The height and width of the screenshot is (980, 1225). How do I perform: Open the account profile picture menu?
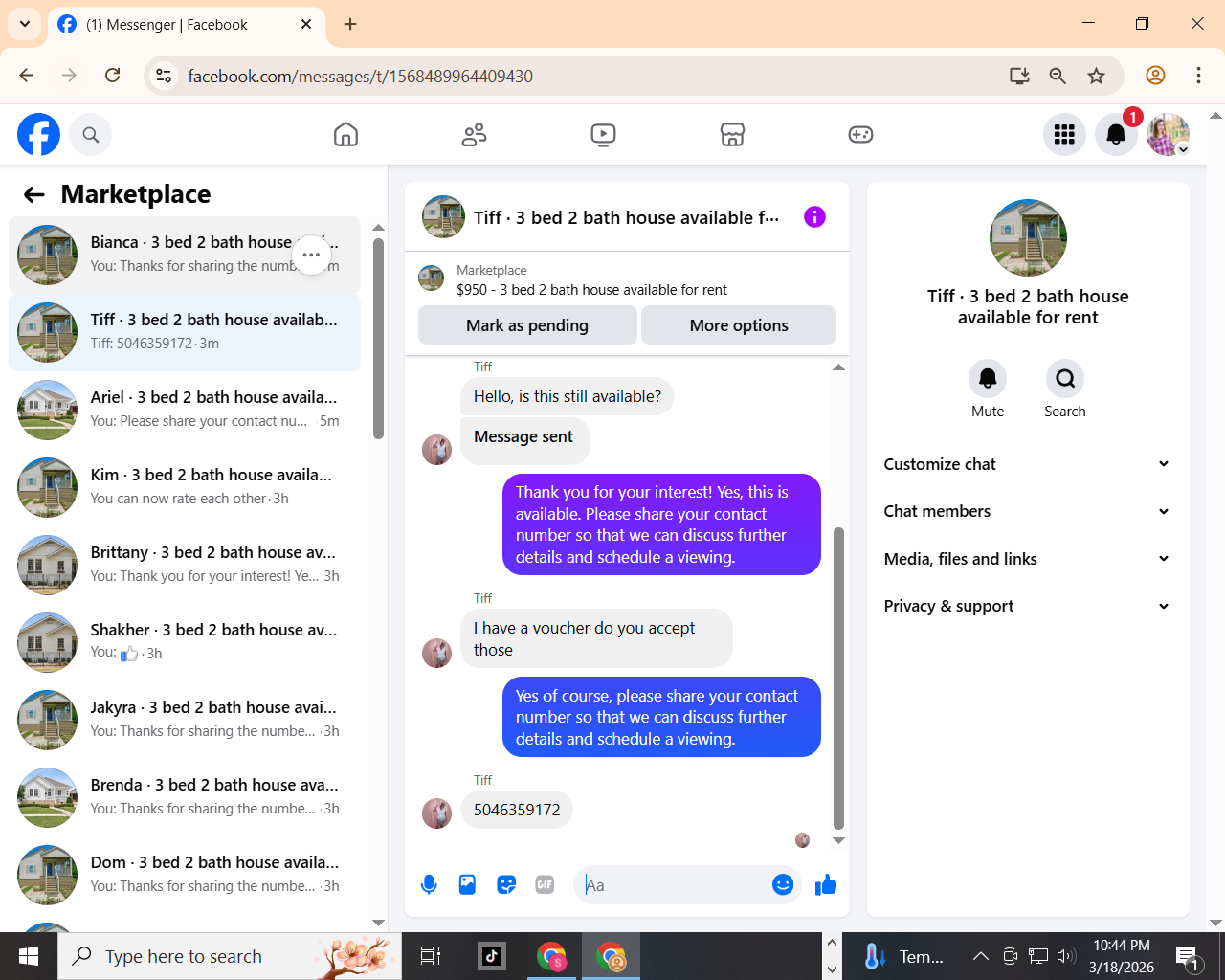(1168, 135)
